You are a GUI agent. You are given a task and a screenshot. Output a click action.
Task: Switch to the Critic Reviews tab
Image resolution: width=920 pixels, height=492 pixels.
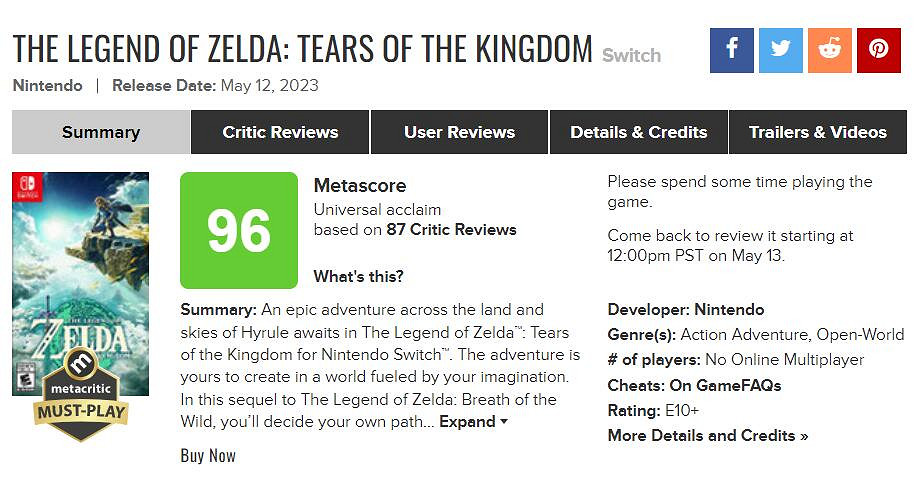pyautogui.click(x=280, y=132)
